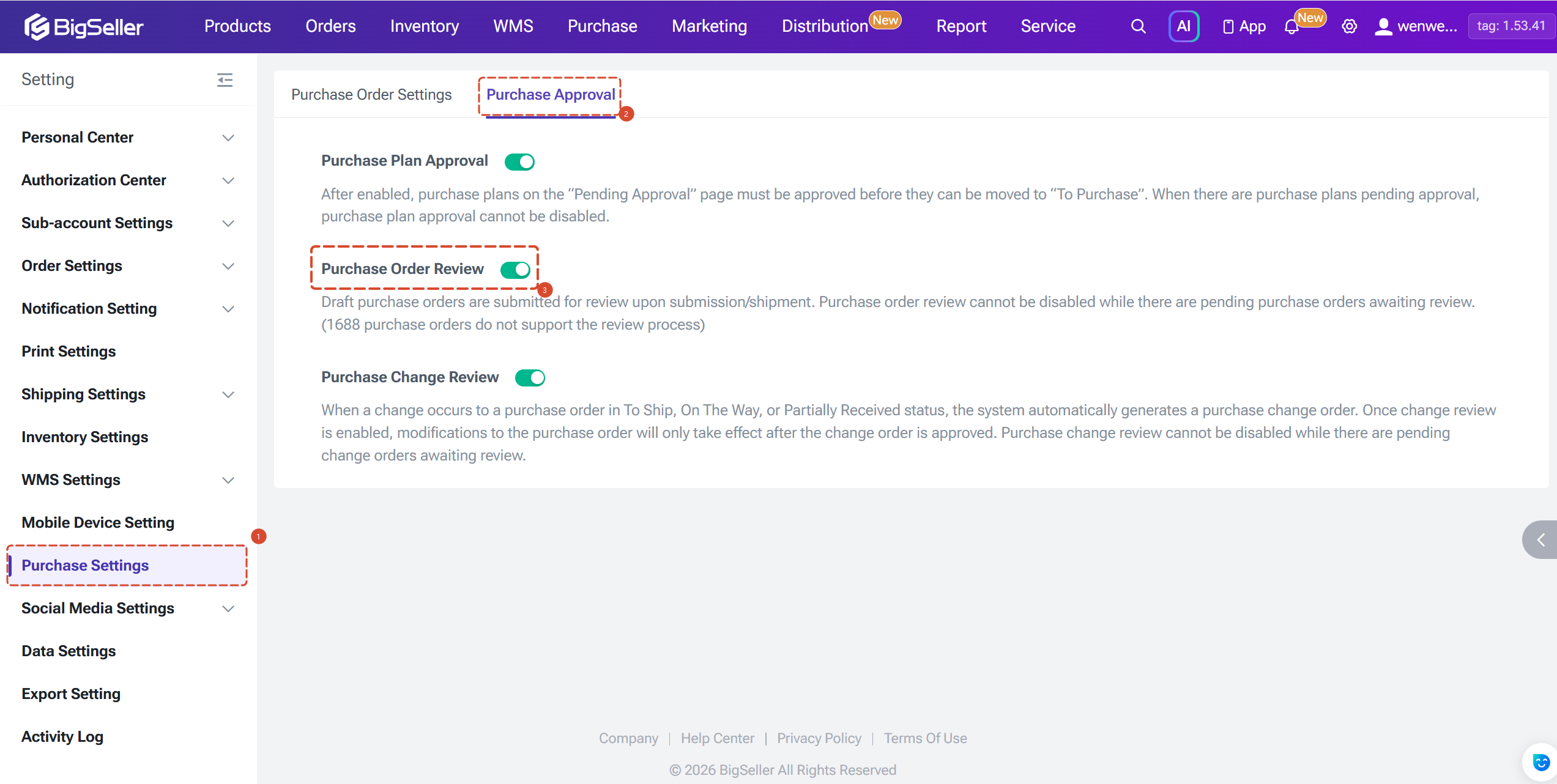Open the search magnifier icon
The image size is (1557, 784).
click(x=1138, y=26)
